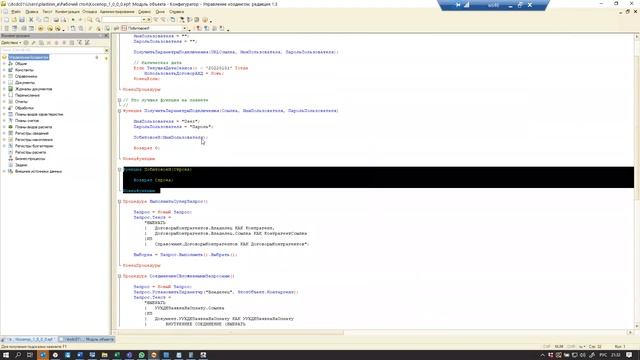Click the Redo toolbar icon
The height and width of the screenshot is (360, 640).
(x=80, y=20)
